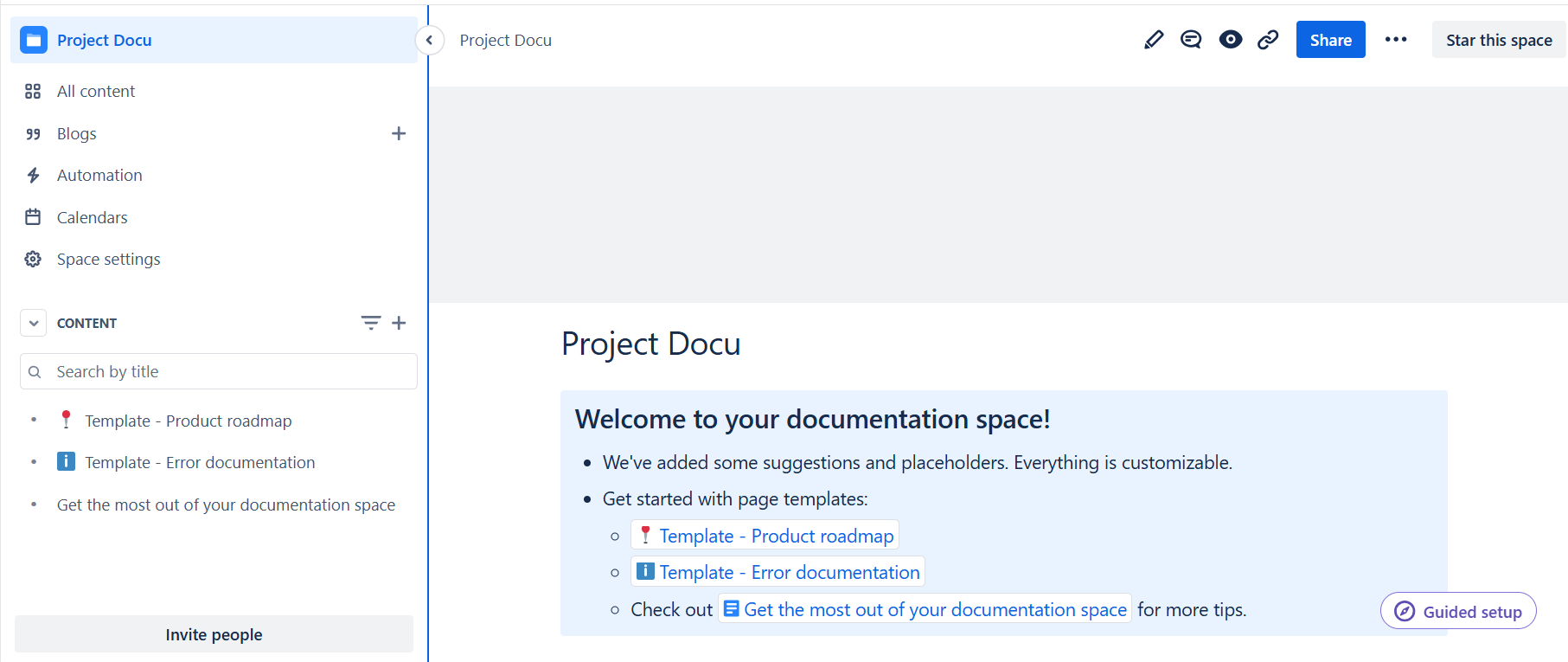The width and height of the screenshot is (1568, 662).
Task: Open the comments icon in the header
Action: [1191, 40]
